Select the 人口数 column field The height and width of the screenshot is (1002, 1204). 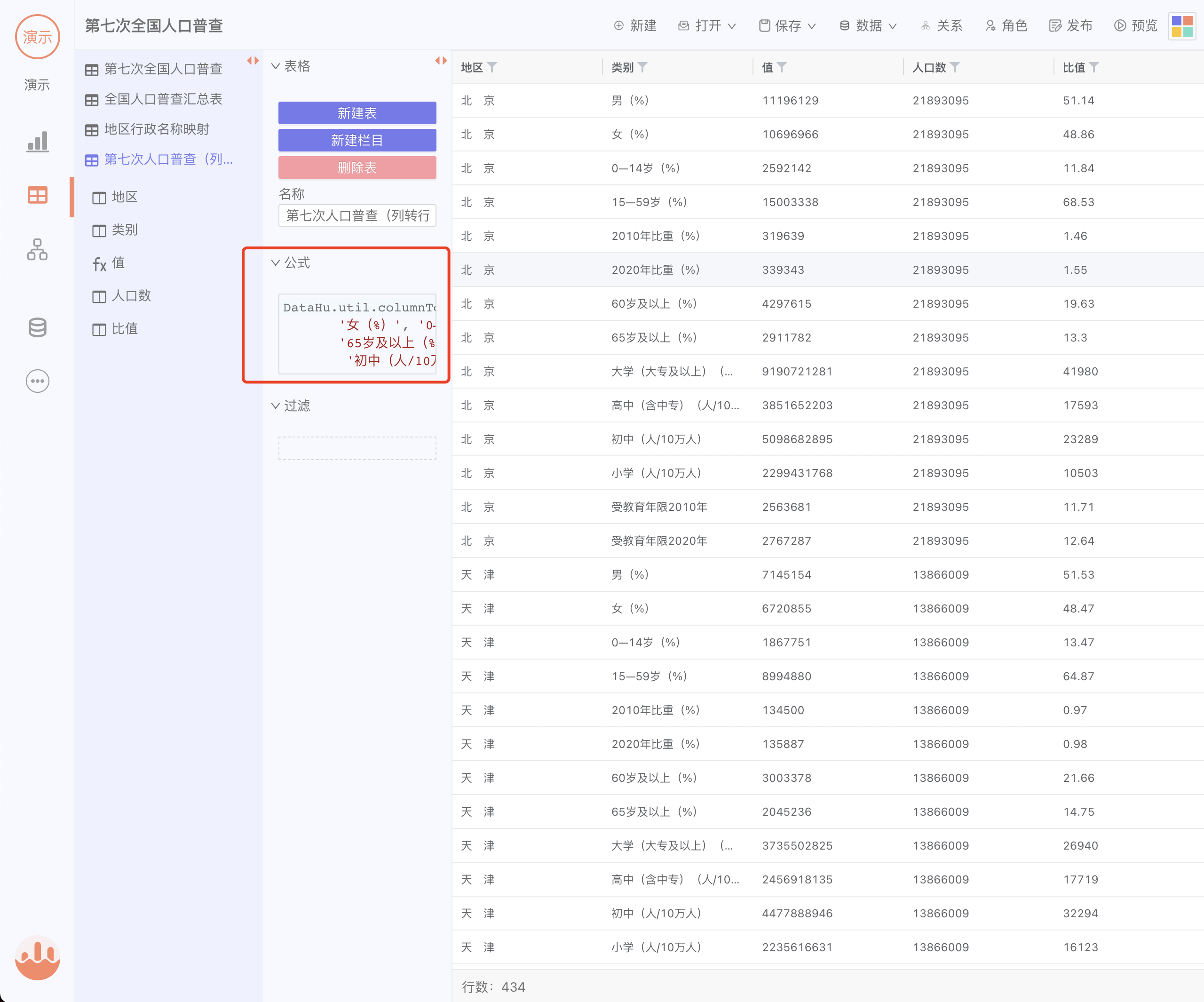coord(121,296)
